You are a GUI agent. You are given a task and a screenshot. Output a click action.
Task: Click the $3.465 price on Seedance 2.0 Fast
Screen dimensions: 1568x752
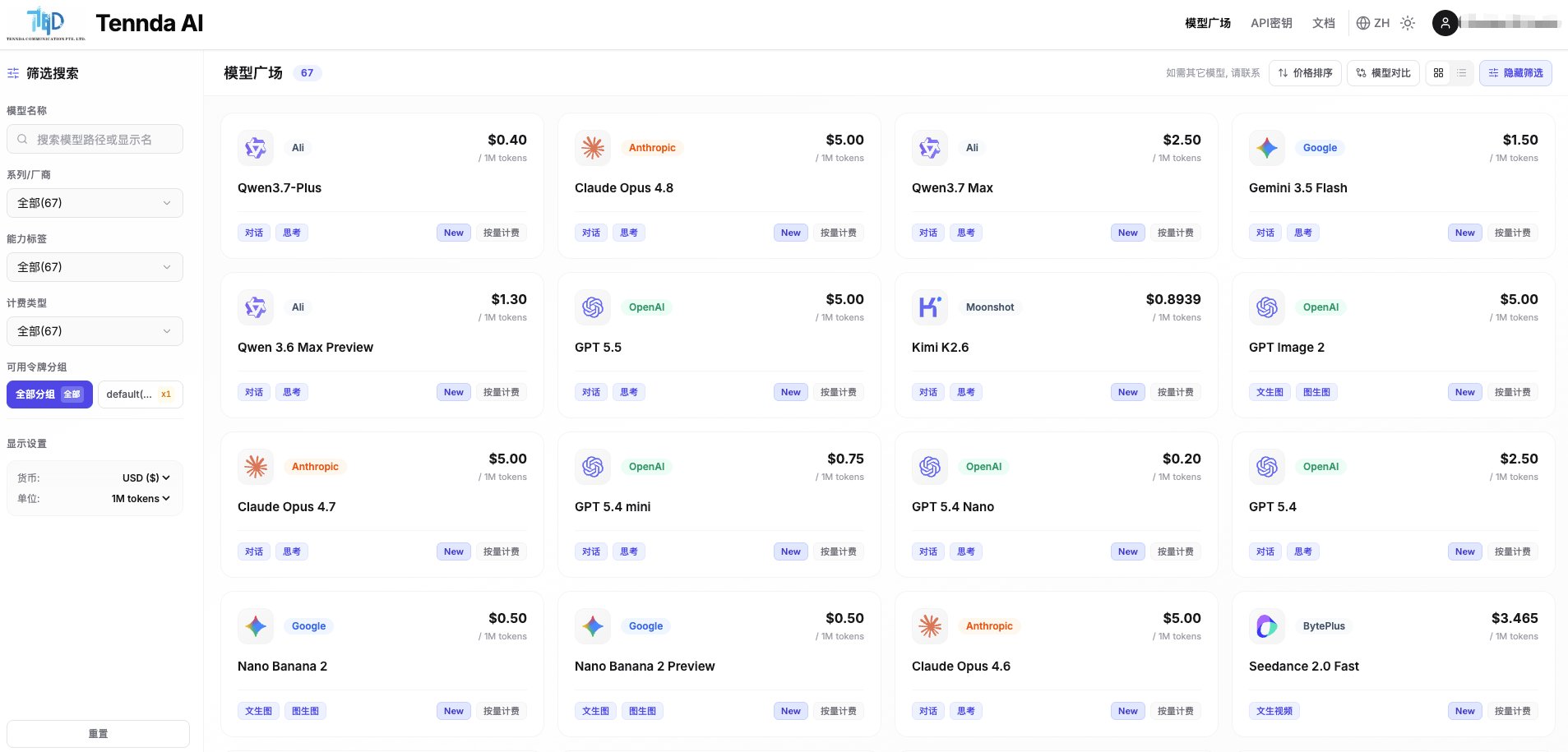[1515, 618]
